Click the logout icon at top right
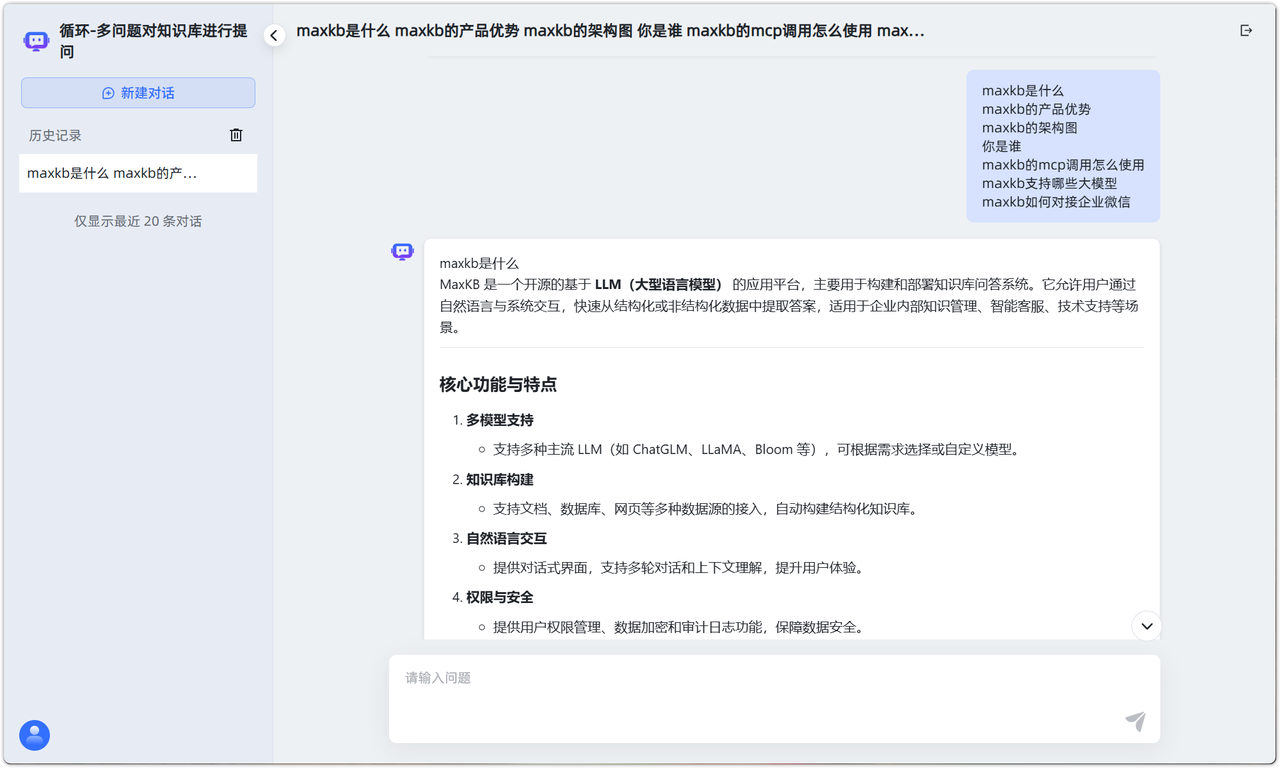The height and width of the screenshot is (768, 1280). tap(1246, 31)
